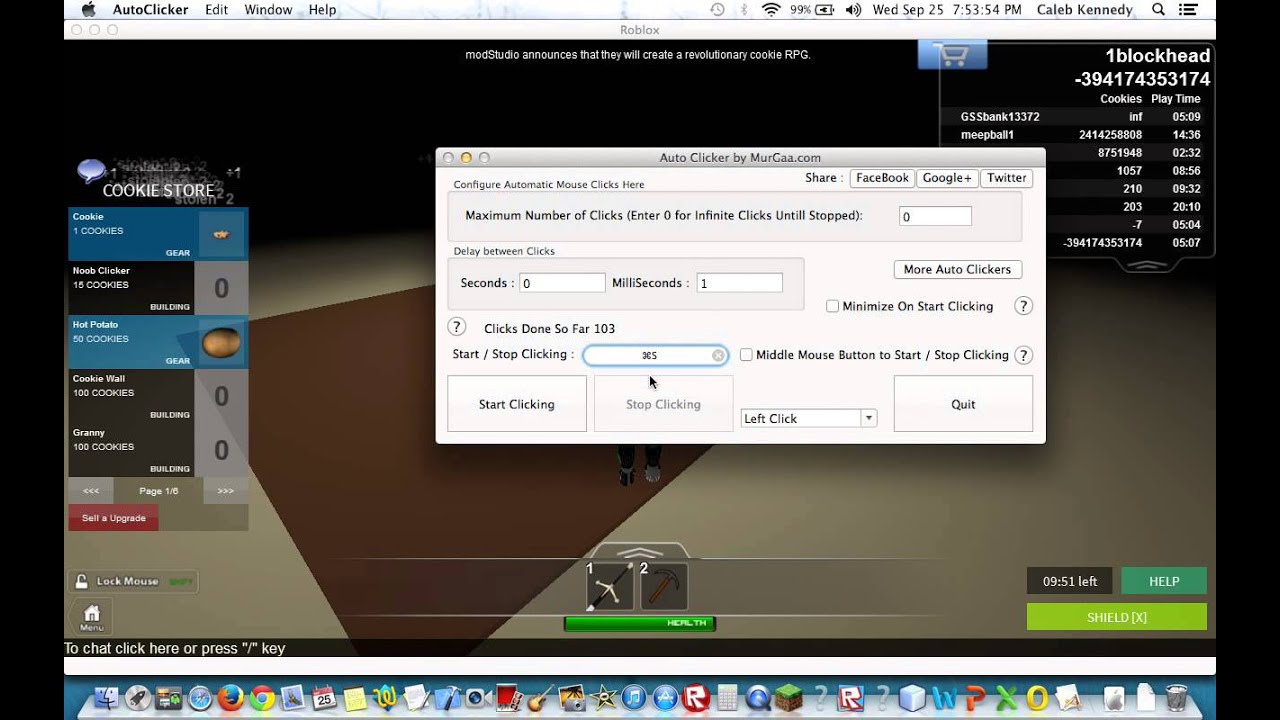The height and width of the screenshot is (720, 1280).
Task: Select hotbar slot 2 pickaxe tool
Action: pyautogui.click(x=664, y=586)
